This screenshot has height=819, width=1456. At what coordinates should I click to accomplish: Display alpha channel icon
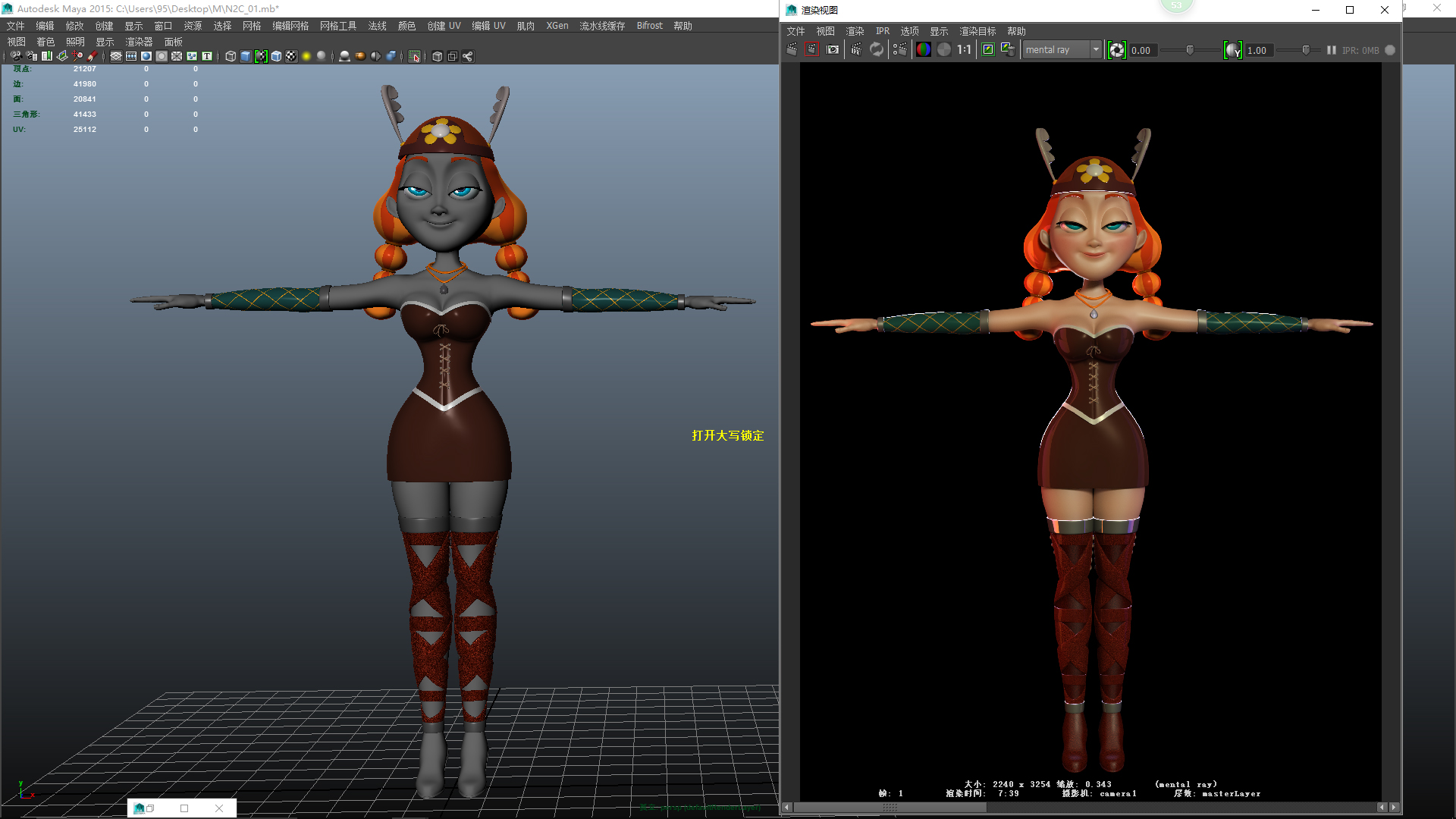tap(944, 50)
